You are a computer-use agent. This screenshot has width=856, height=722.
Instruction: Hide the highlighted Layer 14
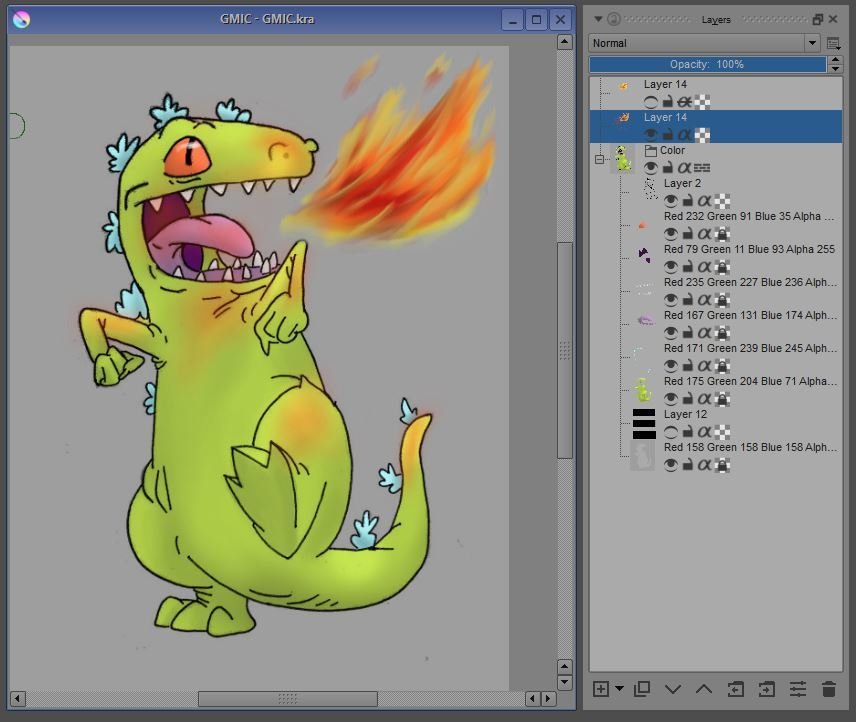pos(650,135)
